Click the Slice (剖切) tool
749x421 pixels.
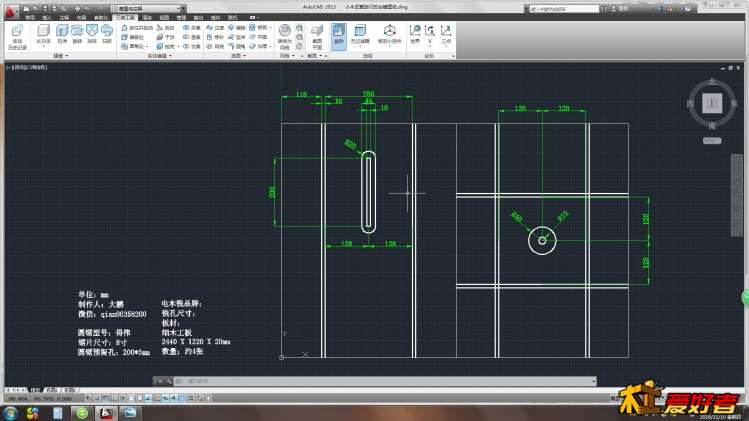[x=166, y=28]
